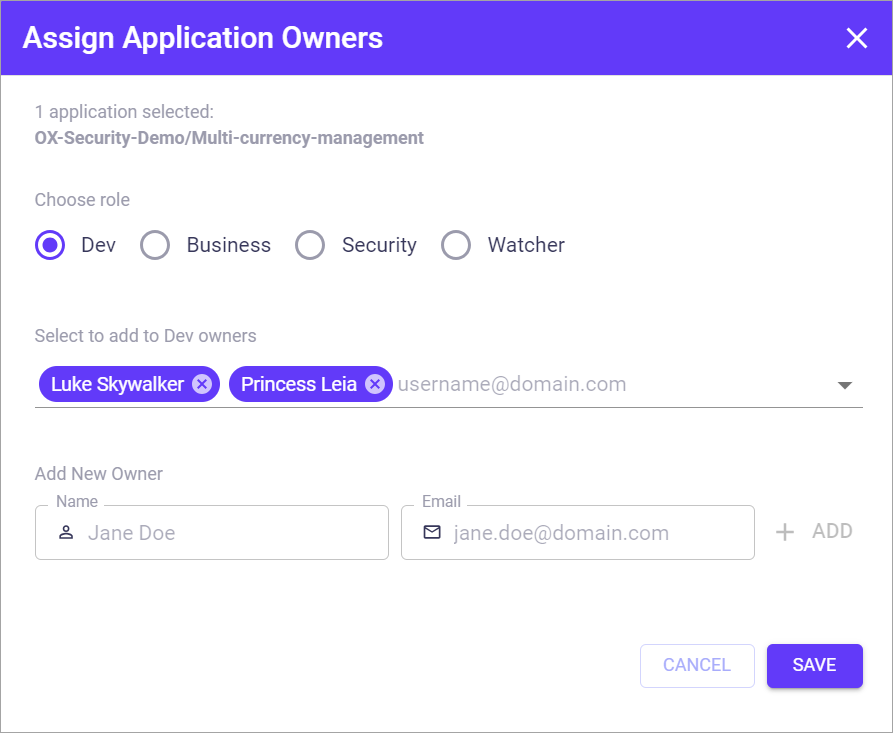Remove Luke Skywalker from Dev owners

click(x=202, y=384)
